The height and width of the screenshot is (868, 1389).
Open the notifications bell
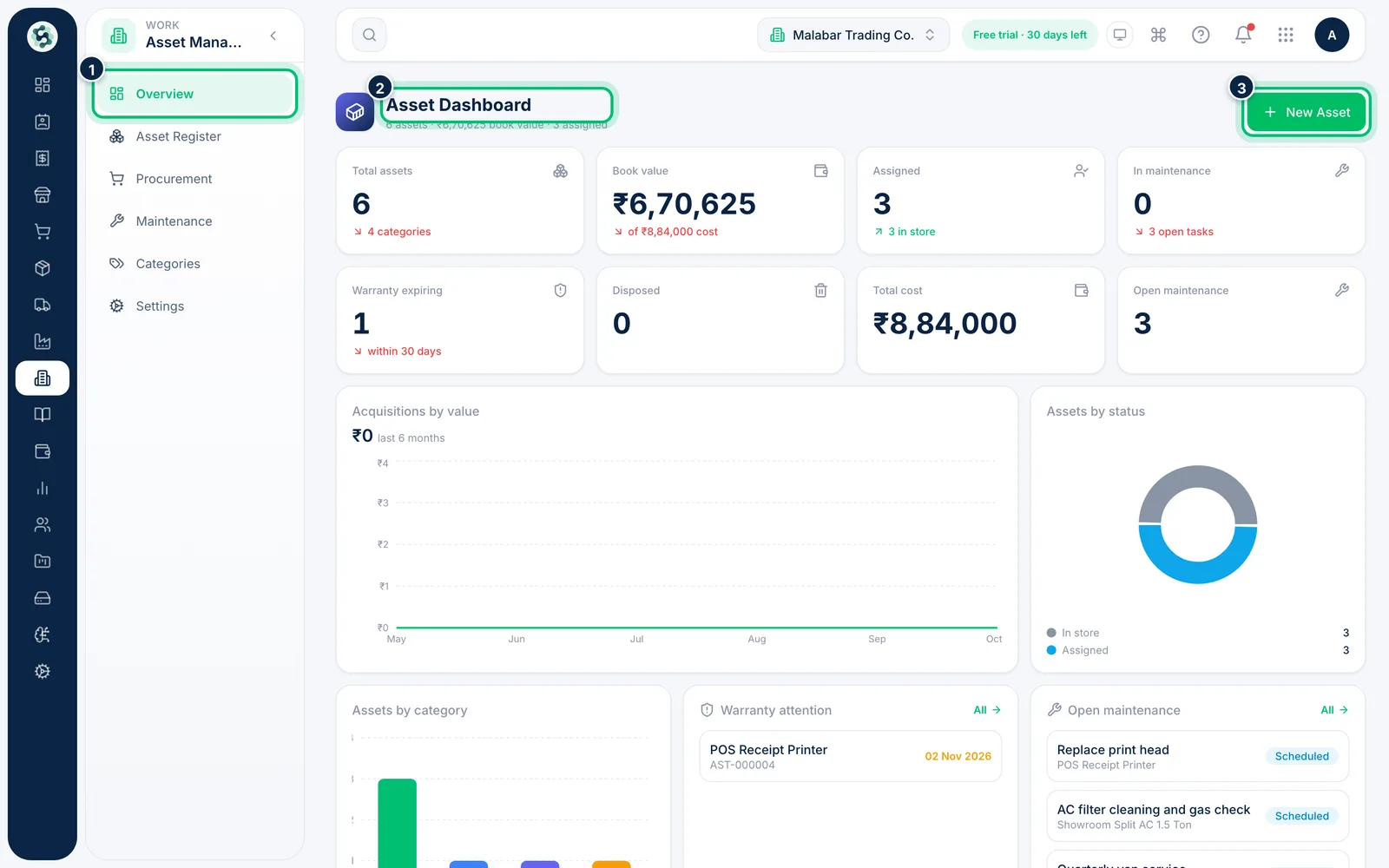(1243, 35)
